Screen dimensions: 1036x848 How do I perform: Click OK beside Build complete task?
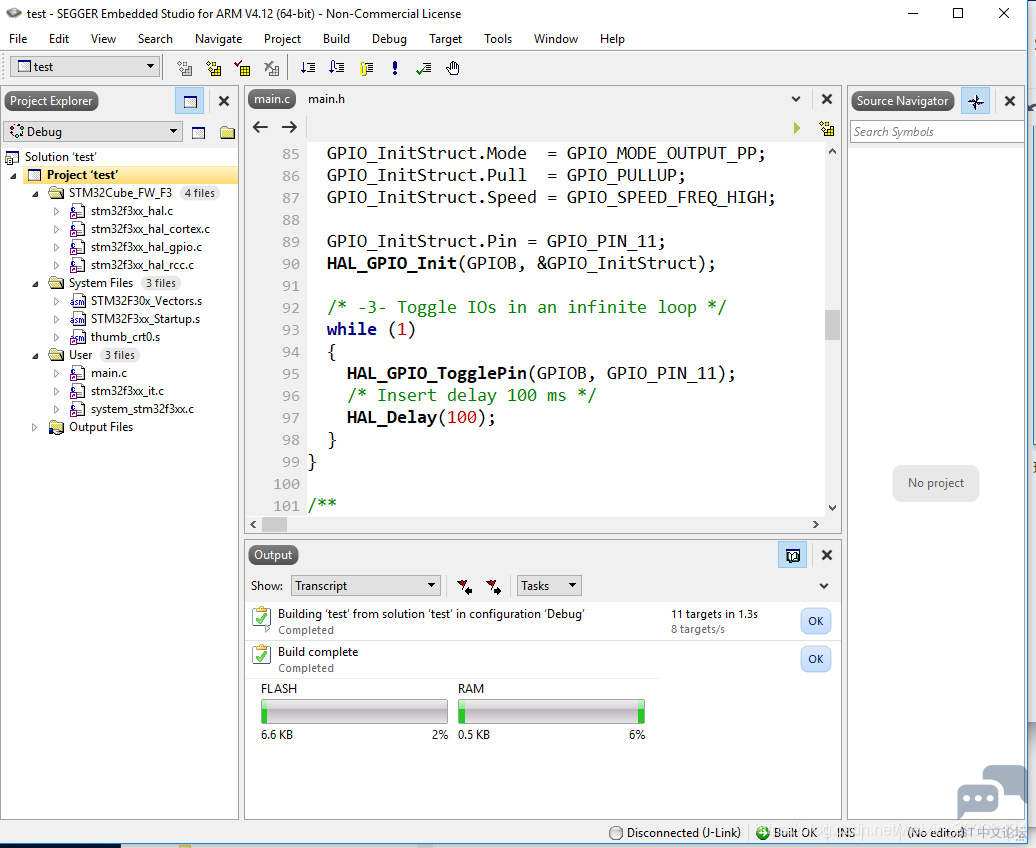pos(815,659)
